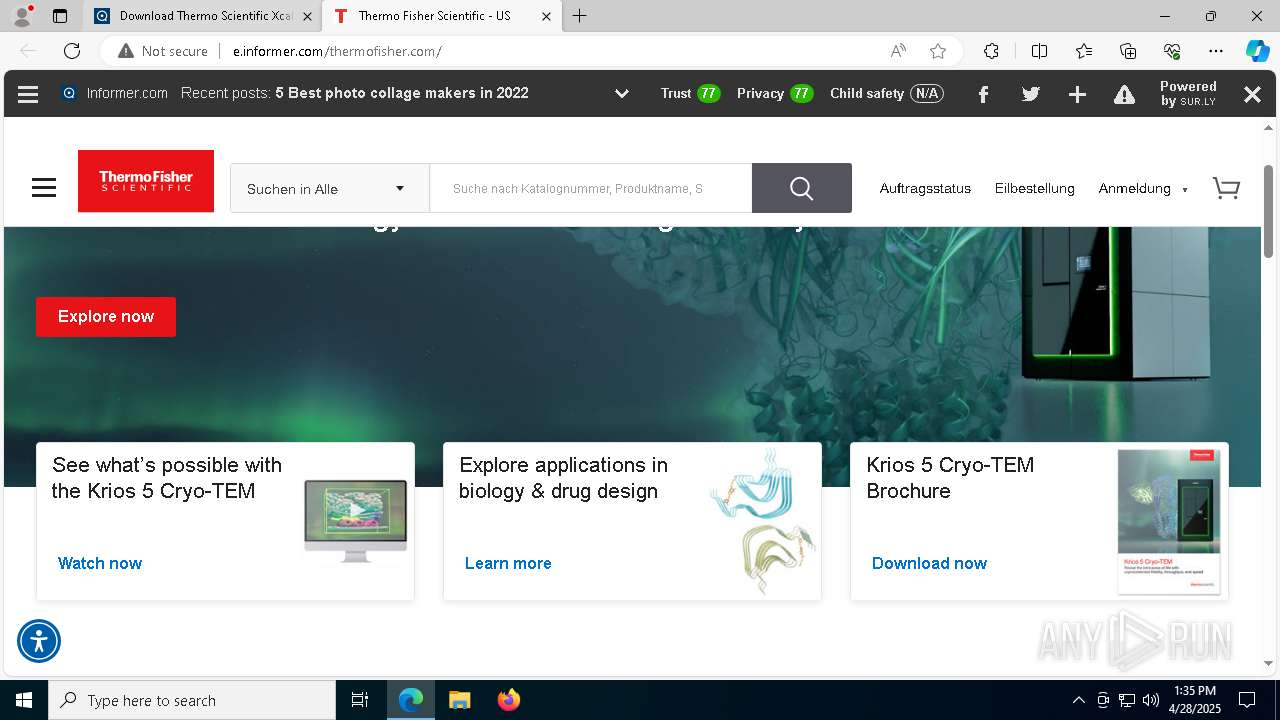Image resolution: width=1280 pixels, height=720 pixels.
Task: Click Learn more link
Action: (508, 563)
